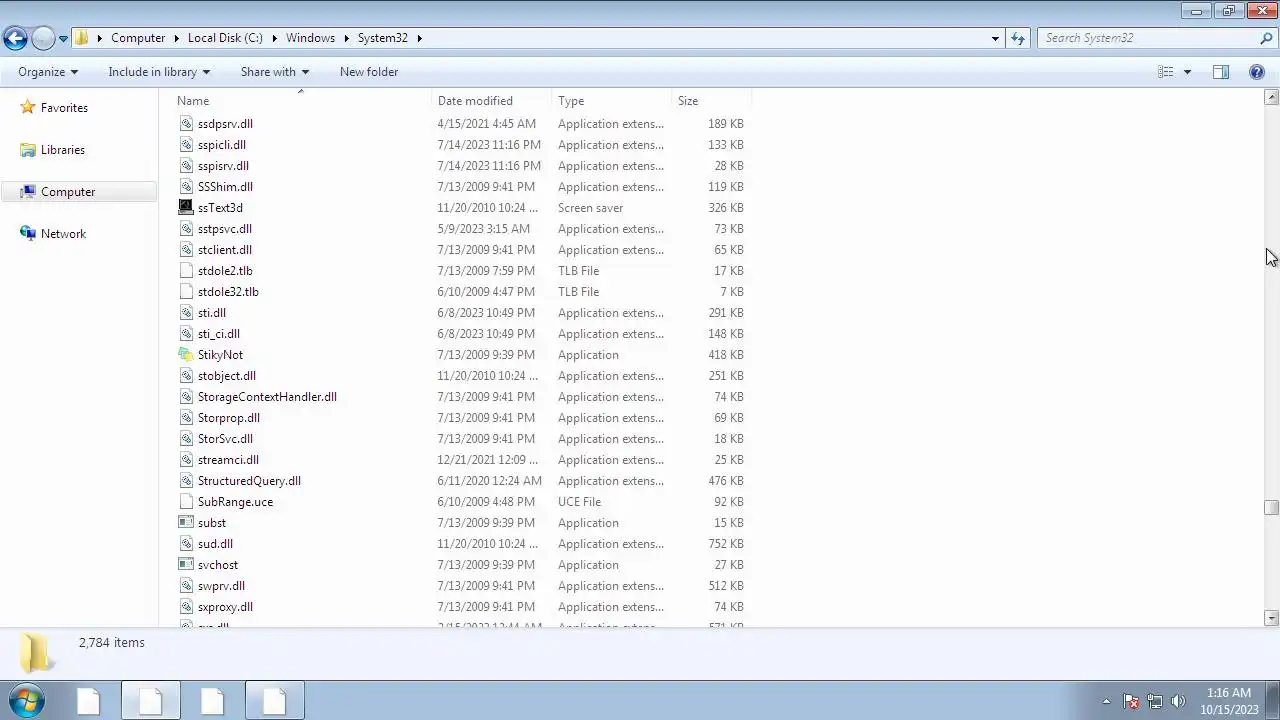Image resolution: width=1280 pixels, height=720 pixels.
Task: Click the stdole32.tlb file icon
Action: pos(186,292)
